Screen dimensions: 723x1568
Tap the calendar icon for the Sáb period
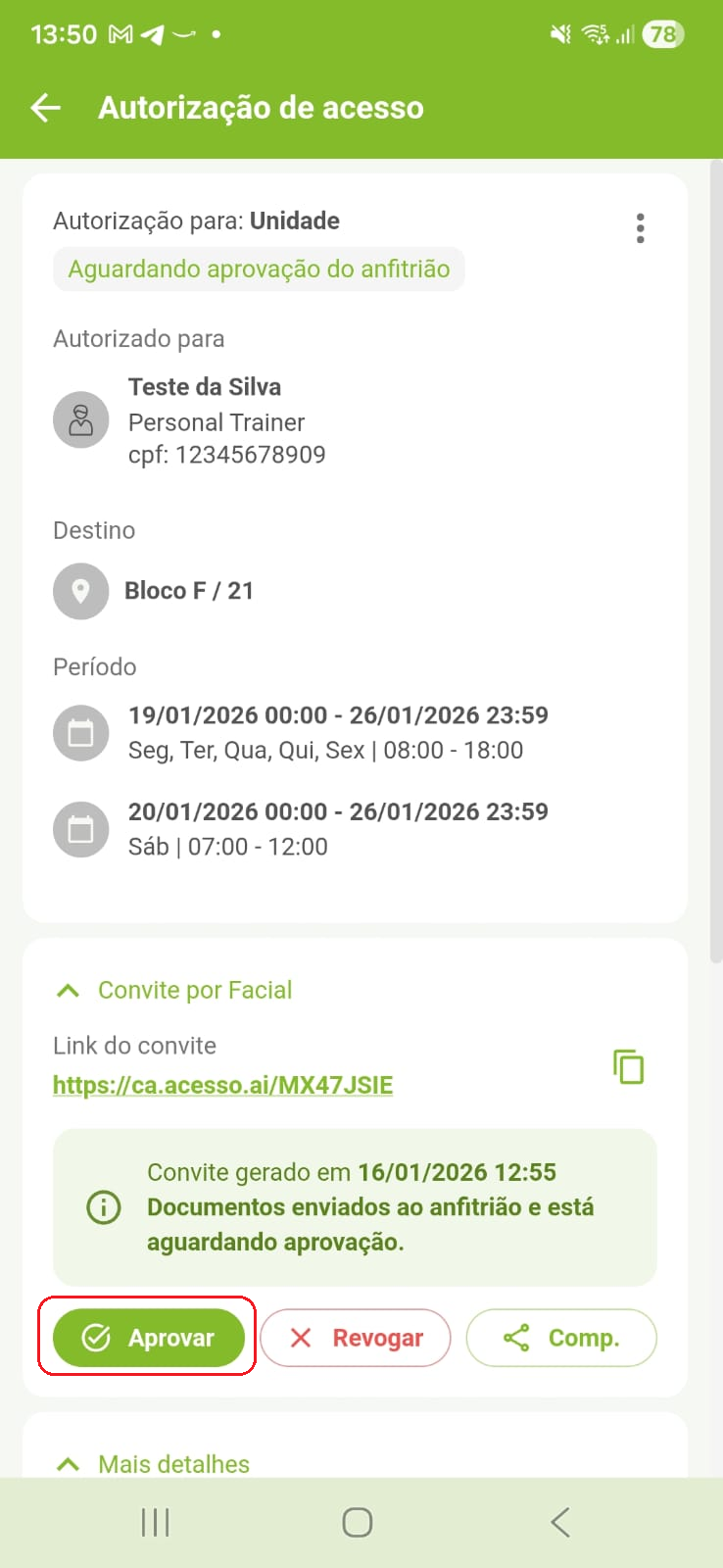pyautogui.click(x=80, y=829)
